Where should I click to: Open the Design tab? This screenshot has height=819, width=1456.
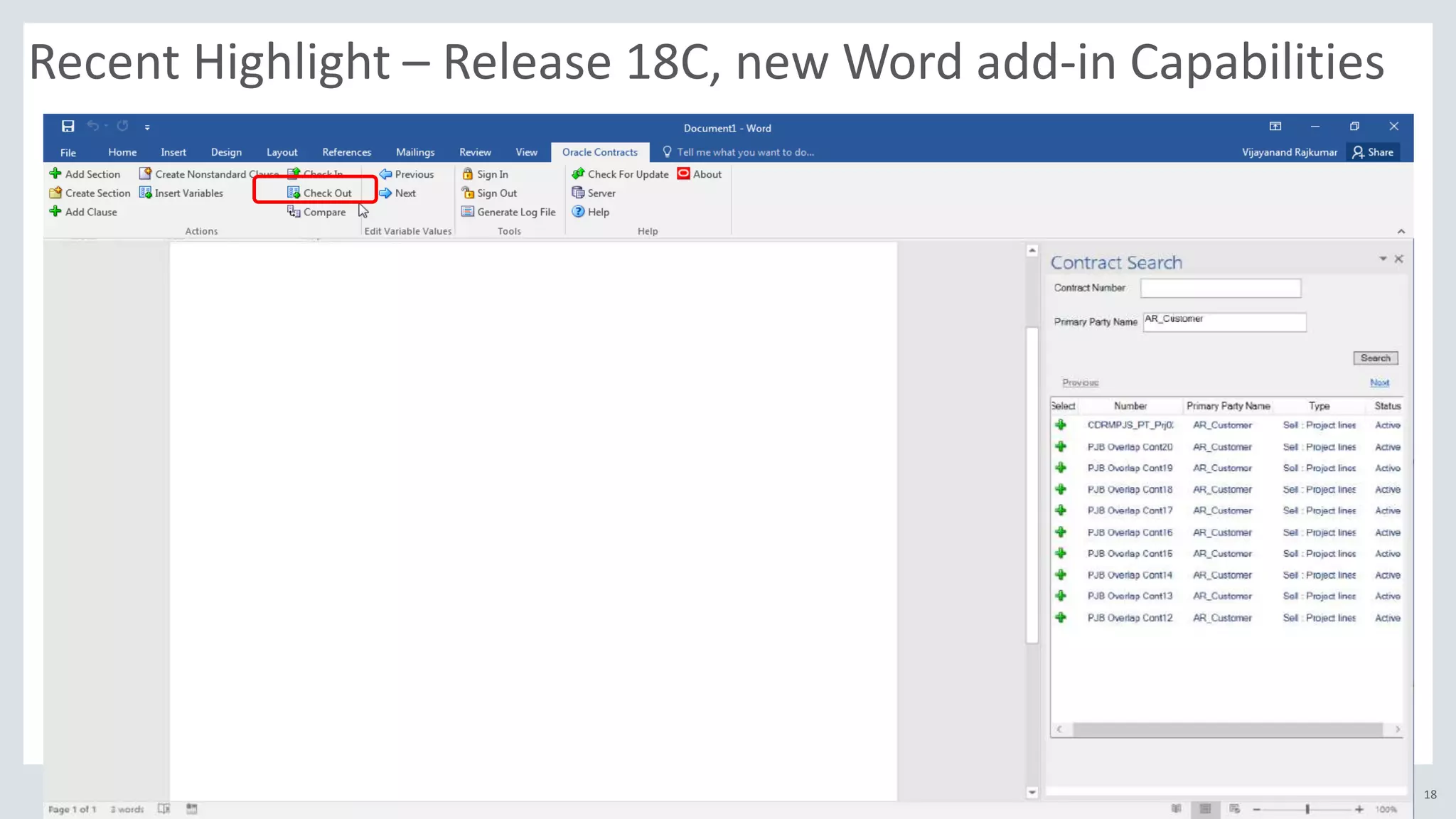226,152
